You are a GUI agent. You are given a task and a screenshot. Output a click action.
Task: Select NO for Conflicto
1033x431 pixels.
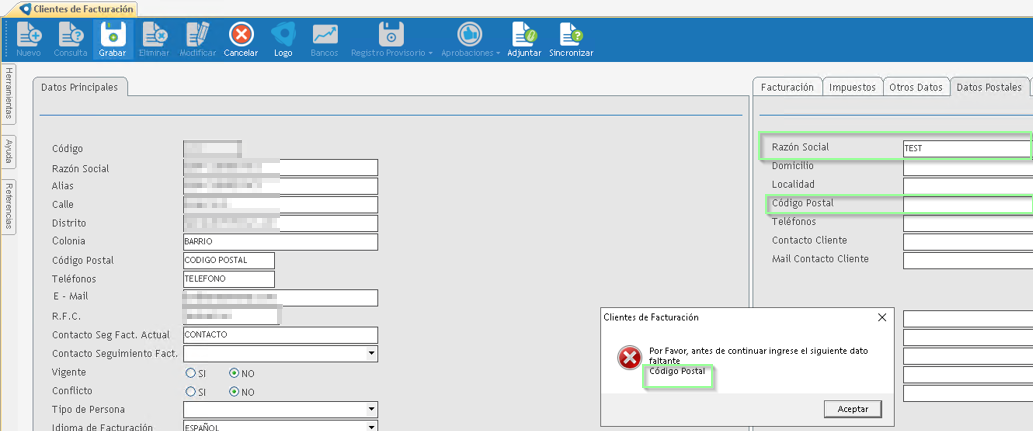tap(234, 391)
